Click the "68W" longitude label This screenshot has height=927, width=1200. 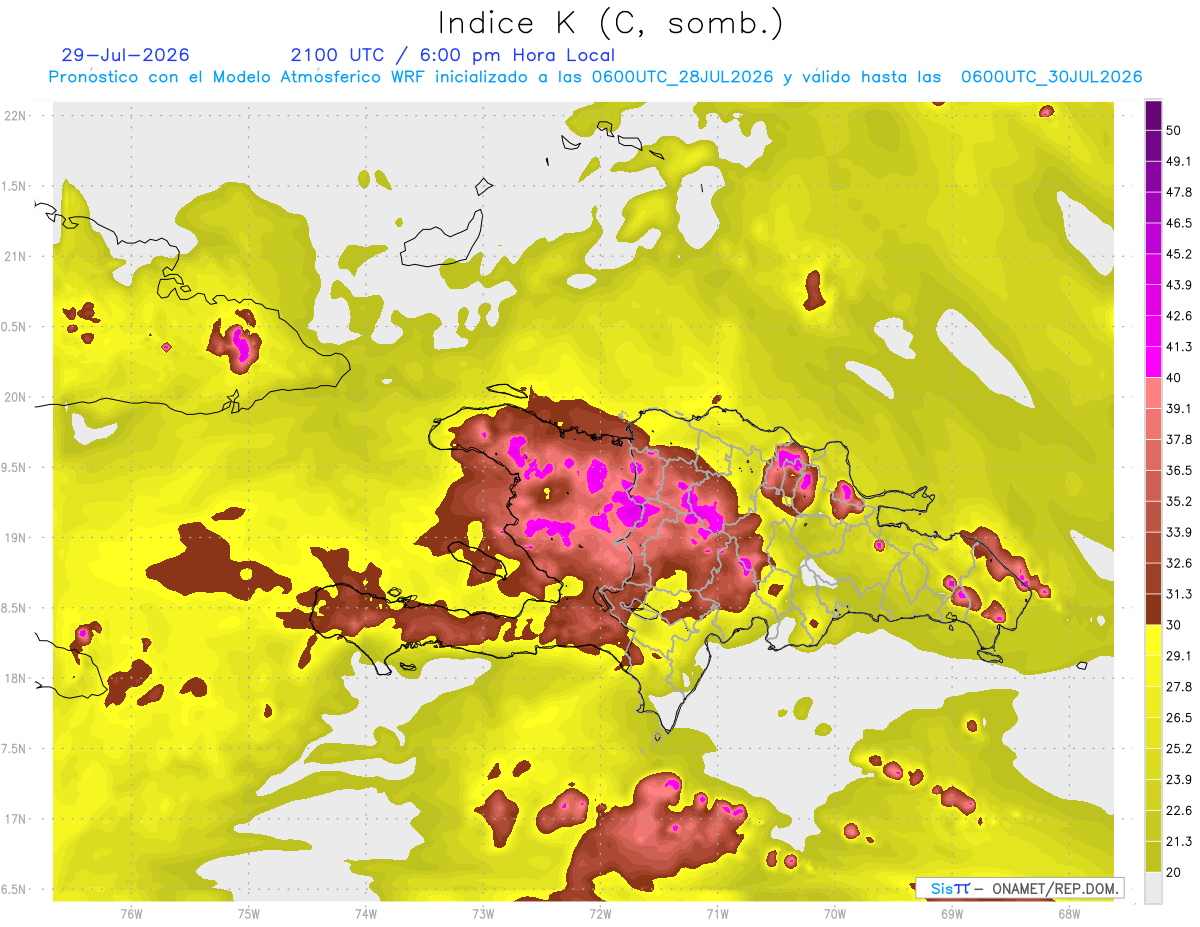click(1069, 913)
